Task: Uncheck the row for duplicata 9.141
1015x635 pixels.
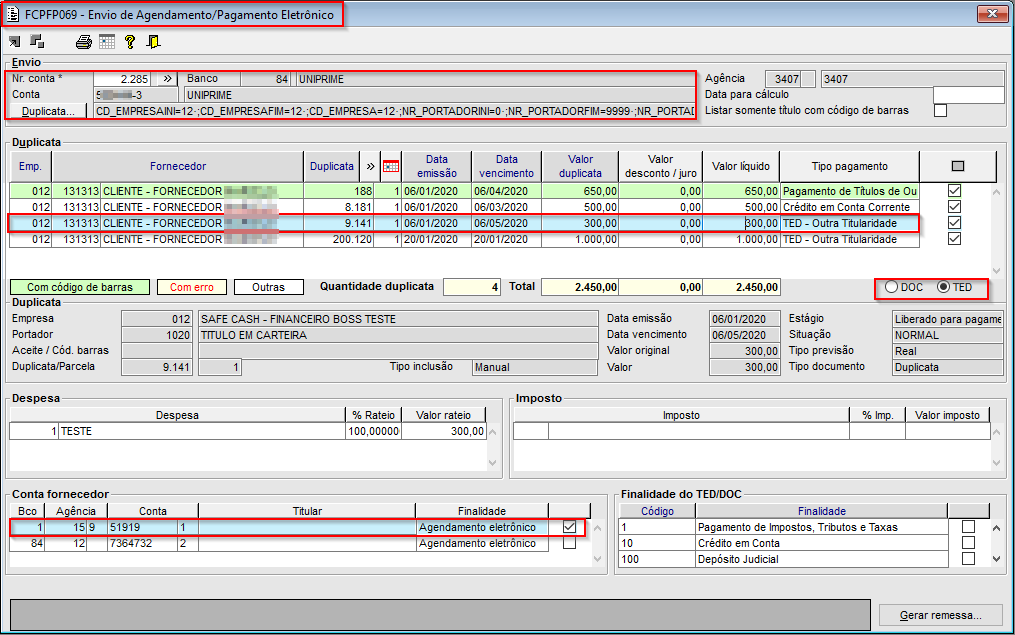Action: point(954,223)
